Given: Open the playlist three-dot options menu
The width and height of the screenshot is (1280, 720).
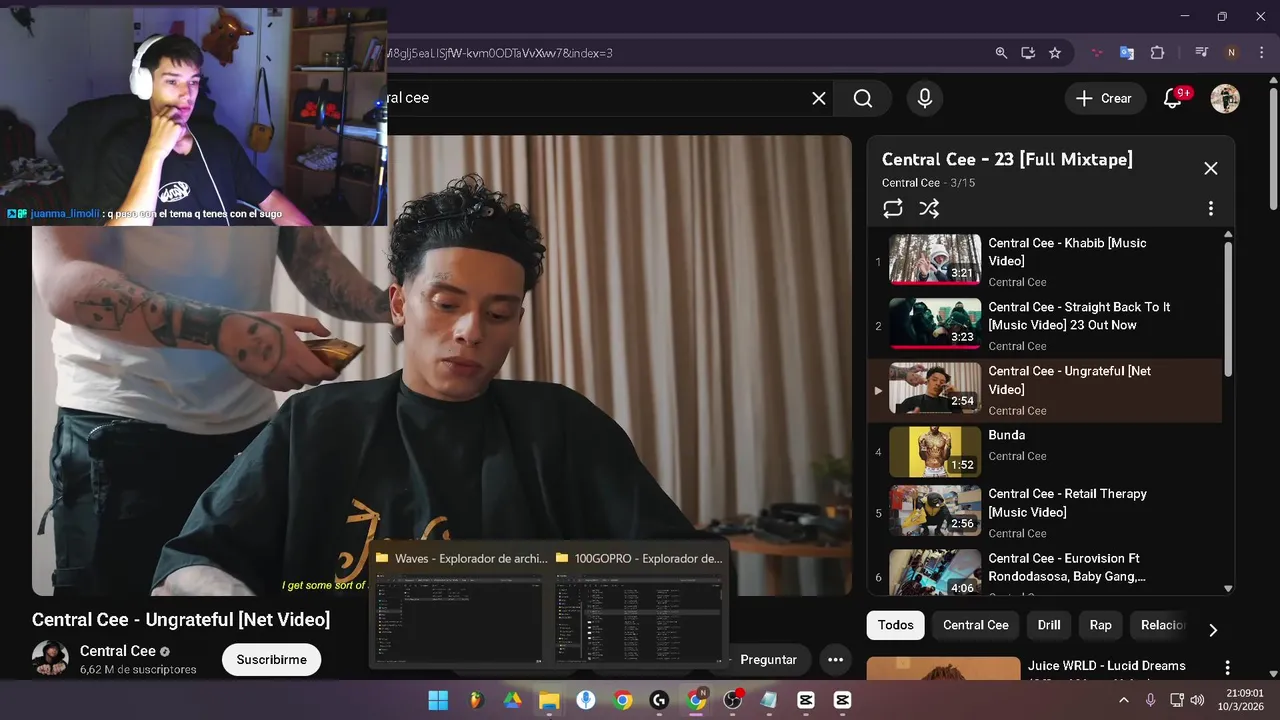Looking at the screenshot, I should (1211, 208).
